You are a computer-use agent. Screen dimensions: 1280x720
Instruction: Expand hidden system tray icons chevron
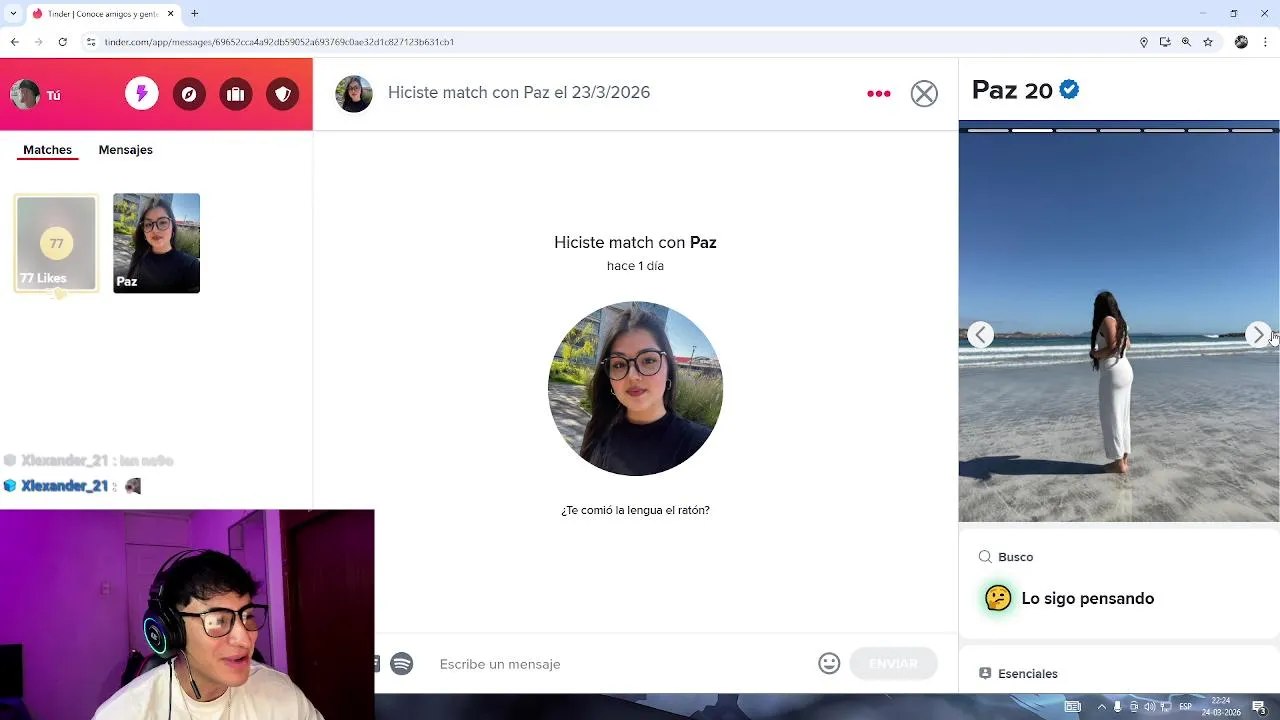[1101, 707]
